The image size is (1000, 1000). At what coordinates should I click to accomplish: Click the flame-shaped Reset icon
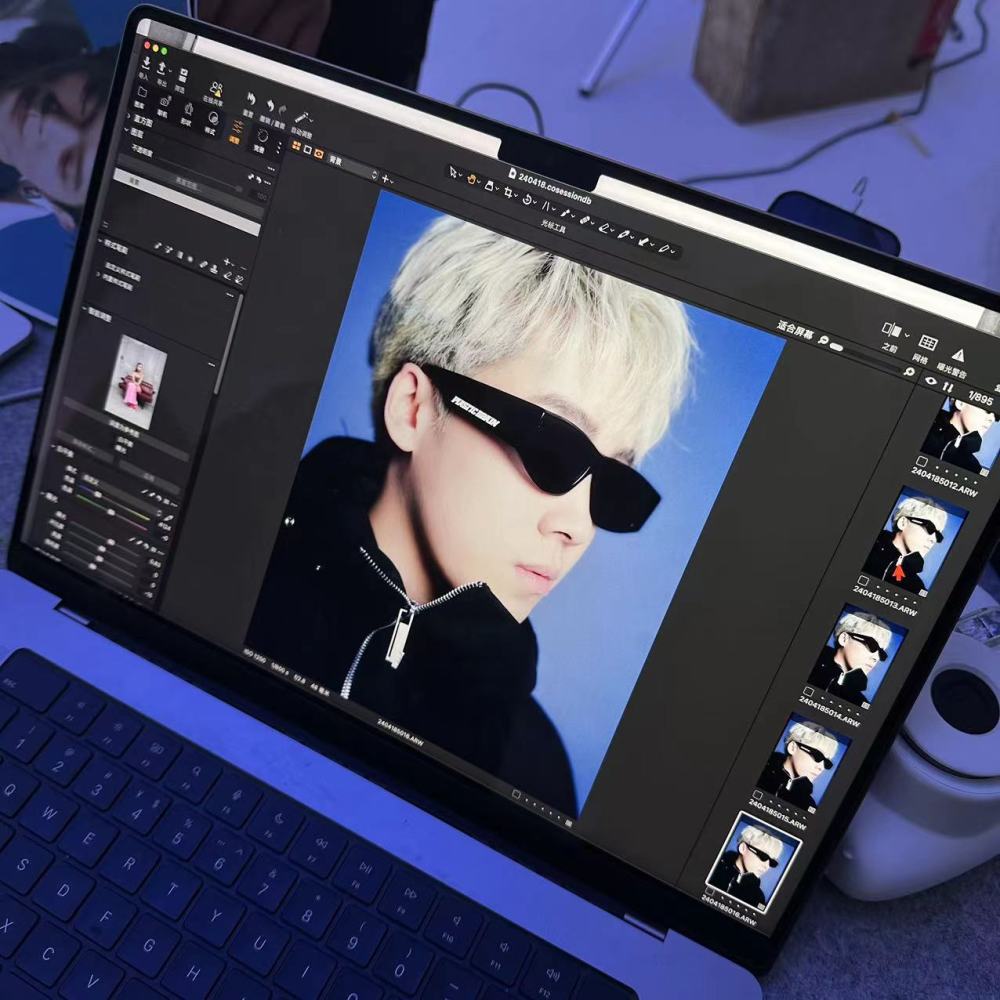[251, 99]
